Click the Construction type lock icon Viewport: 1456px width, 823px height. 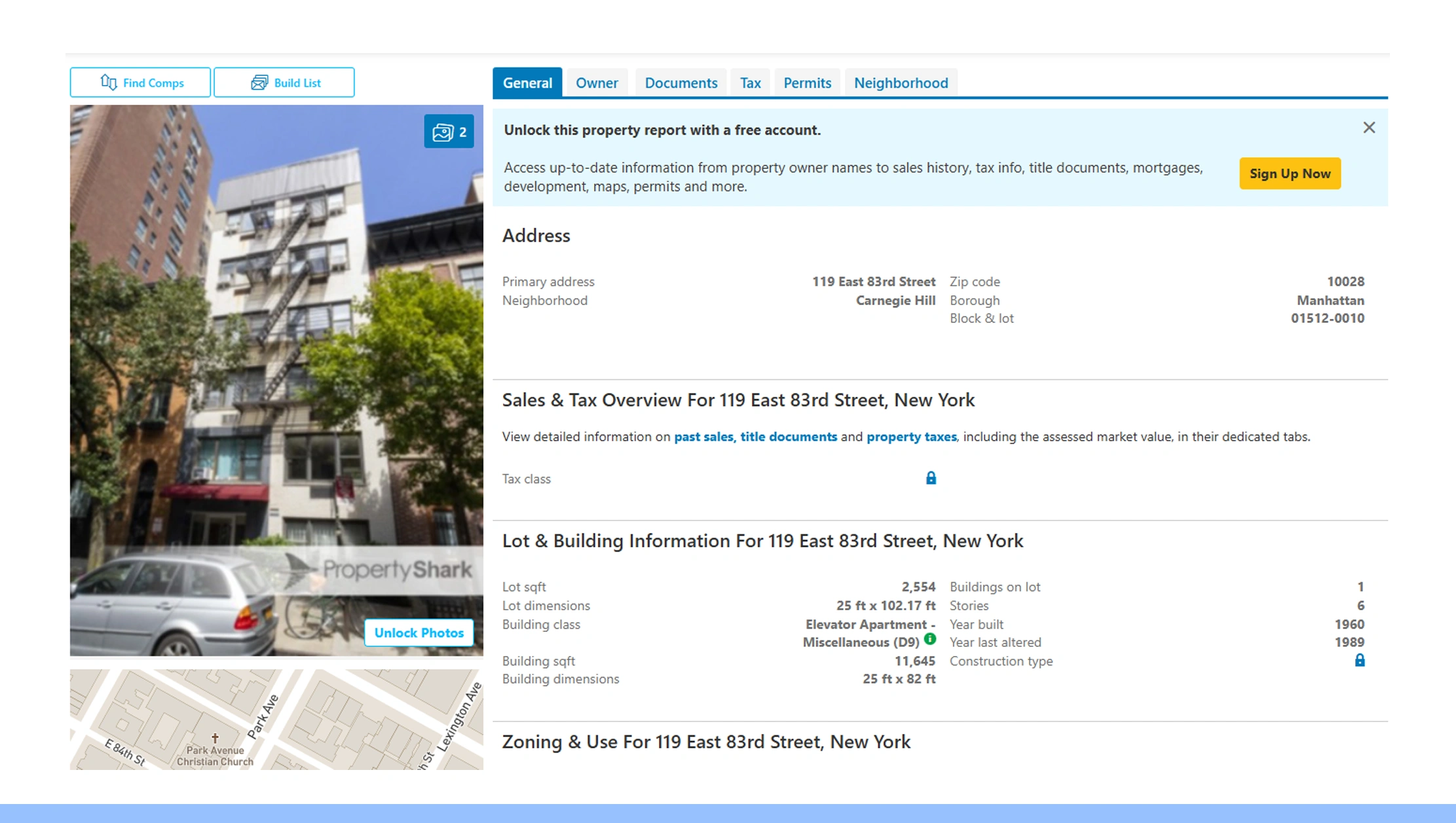pyautogui.click(x=1360, y=661)
